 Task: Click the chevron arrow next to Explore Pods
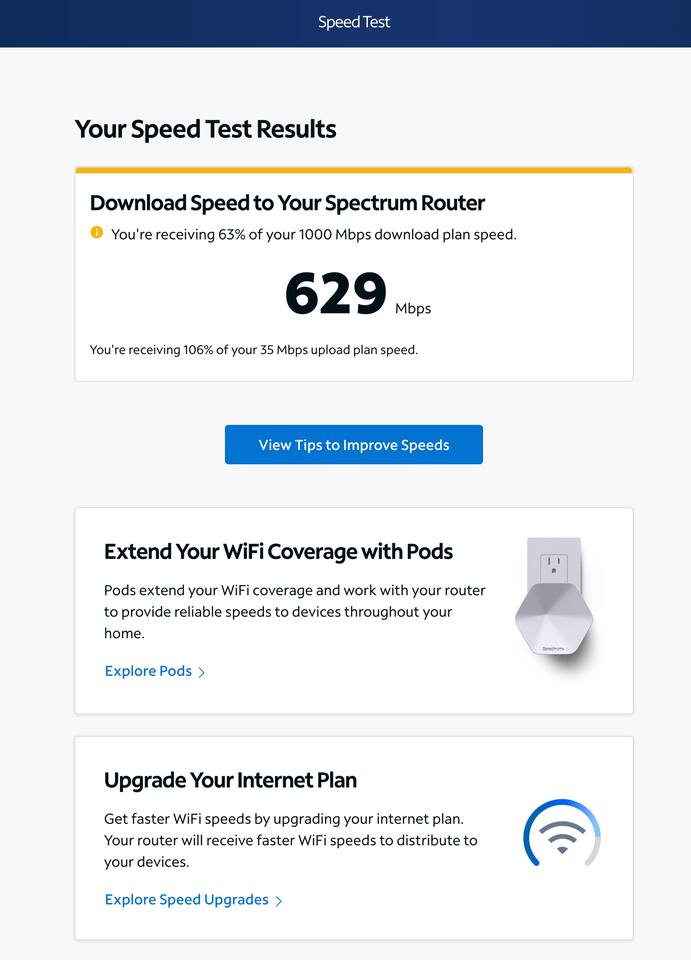click(201, 673)
